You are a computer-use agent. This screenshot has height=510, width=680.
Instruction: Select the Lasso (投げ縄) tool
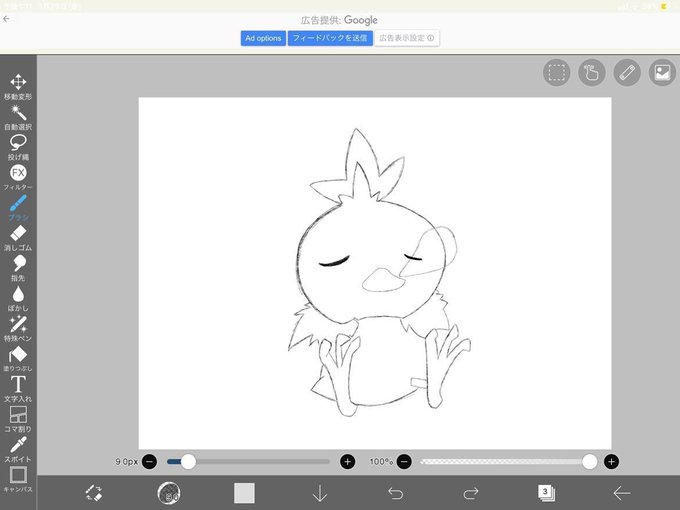pyautogui.click(x=18, y=147)
